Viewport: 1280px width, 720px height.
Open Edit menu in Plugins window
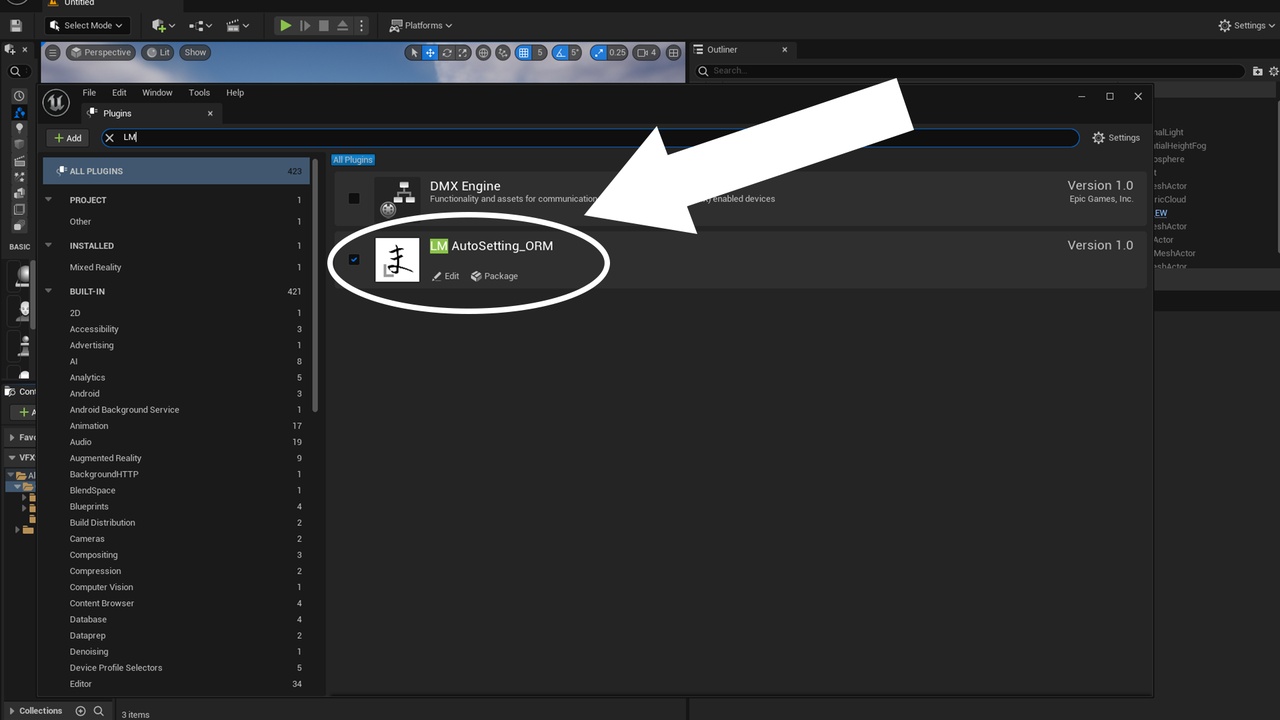pyautogui.click(x=119, y=93)
